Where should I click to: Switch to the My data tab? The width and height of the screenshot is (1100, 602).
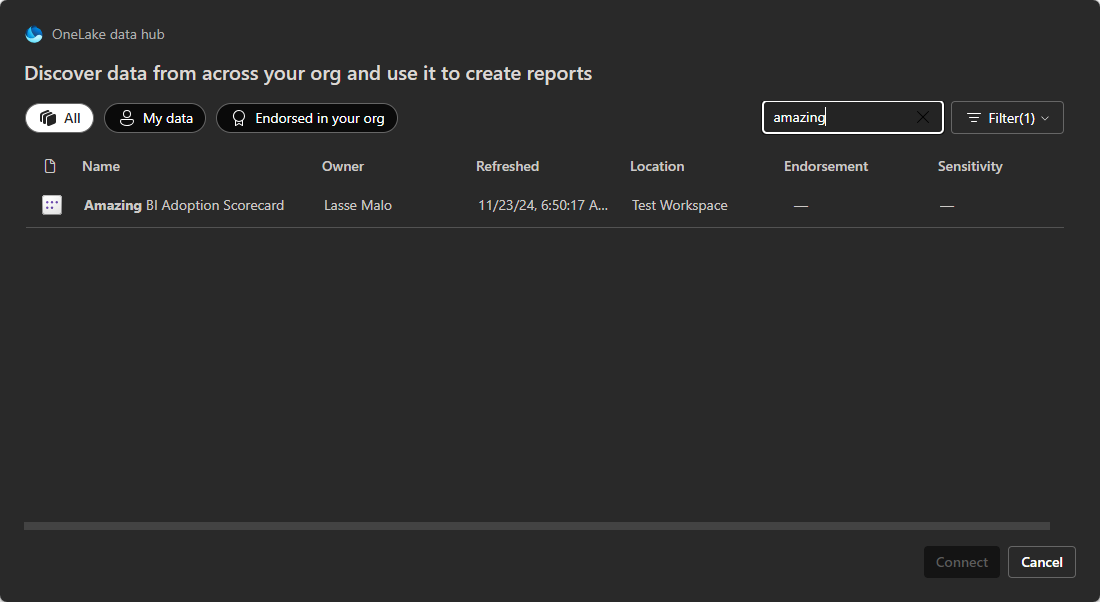[155, 118]
